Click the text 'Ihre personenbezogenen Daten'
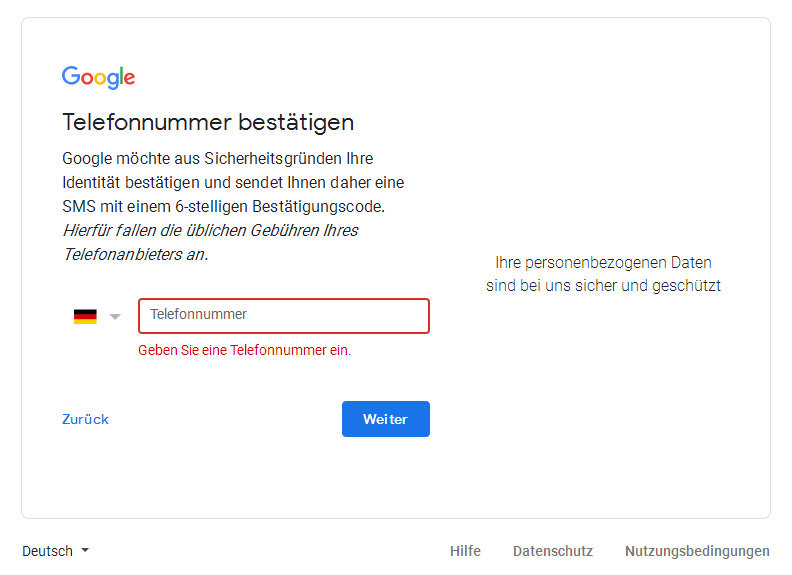The height and width of the screenshot is (575, 792). pos(603,263)
